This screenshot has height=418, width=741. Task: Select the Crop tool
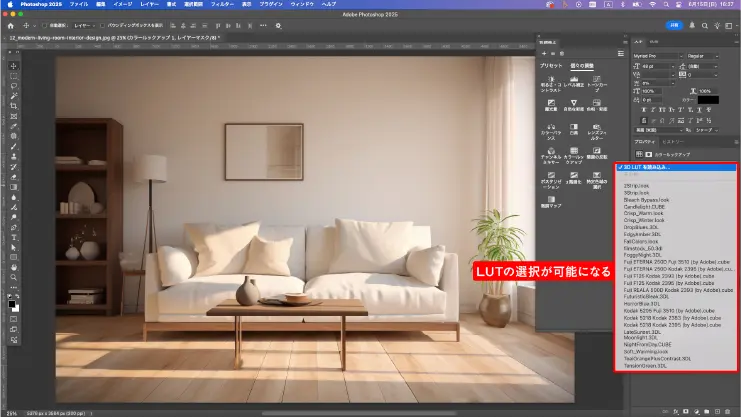14,106
